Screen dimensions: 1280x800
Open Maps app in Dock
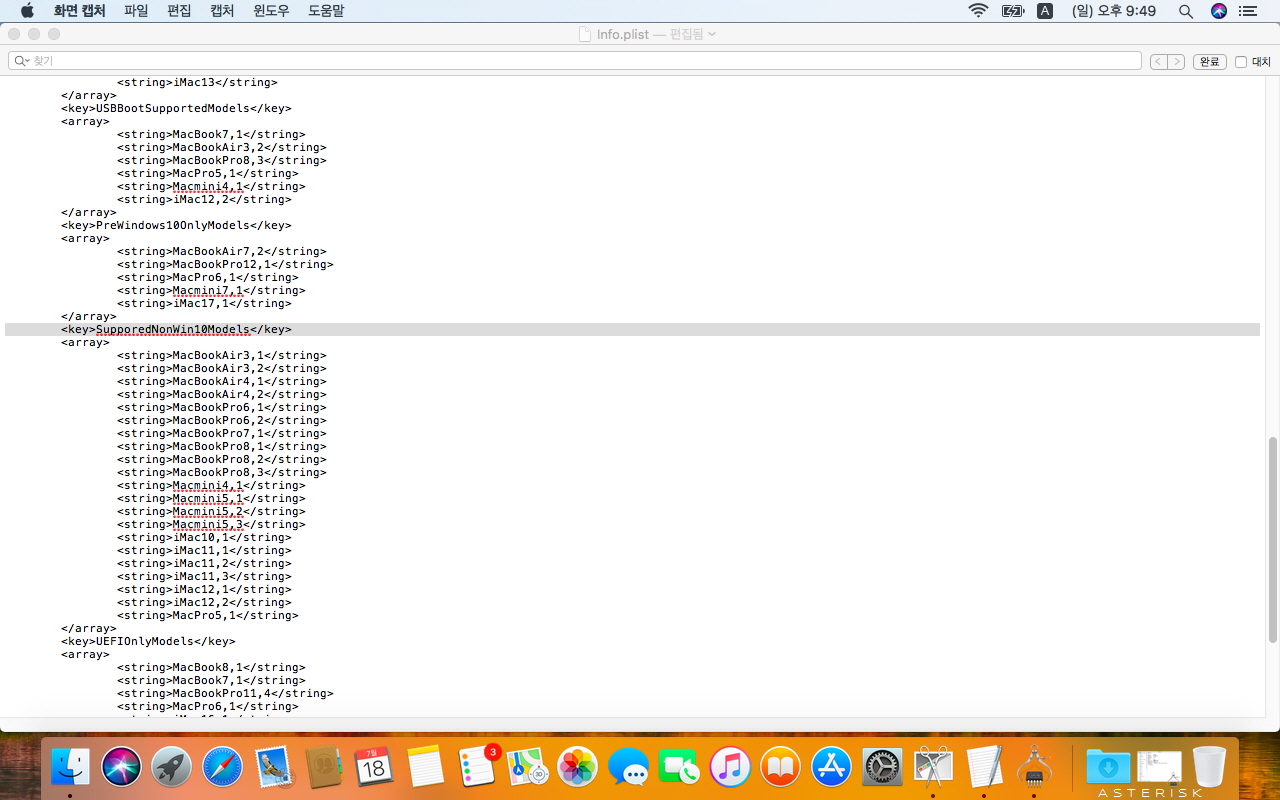tap(527, 768)
